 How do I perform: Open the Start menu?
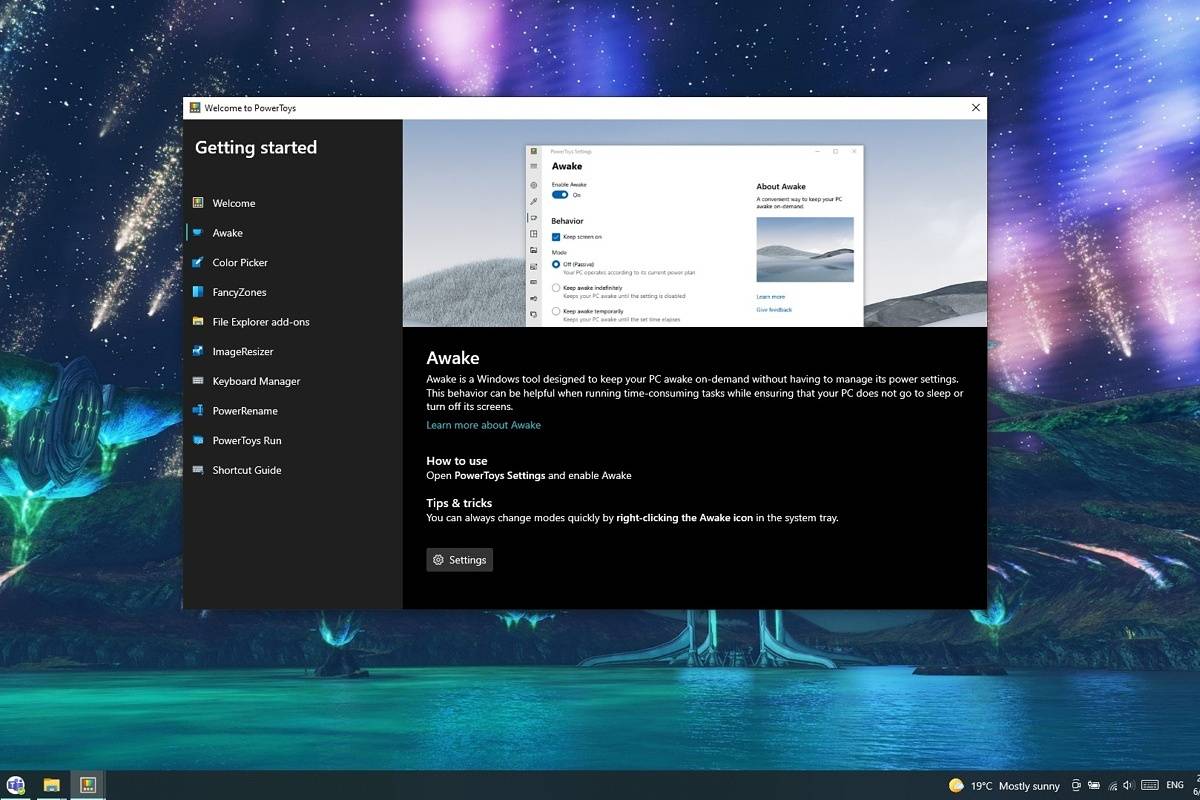coord(15,785)
